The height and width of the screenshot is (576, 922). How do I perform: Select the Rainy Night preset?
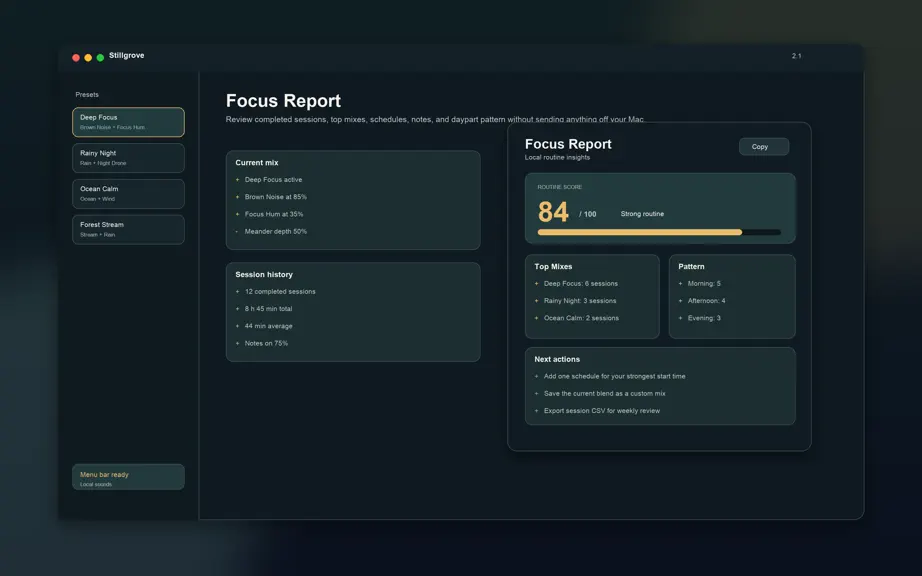click(x=128, y=158)
